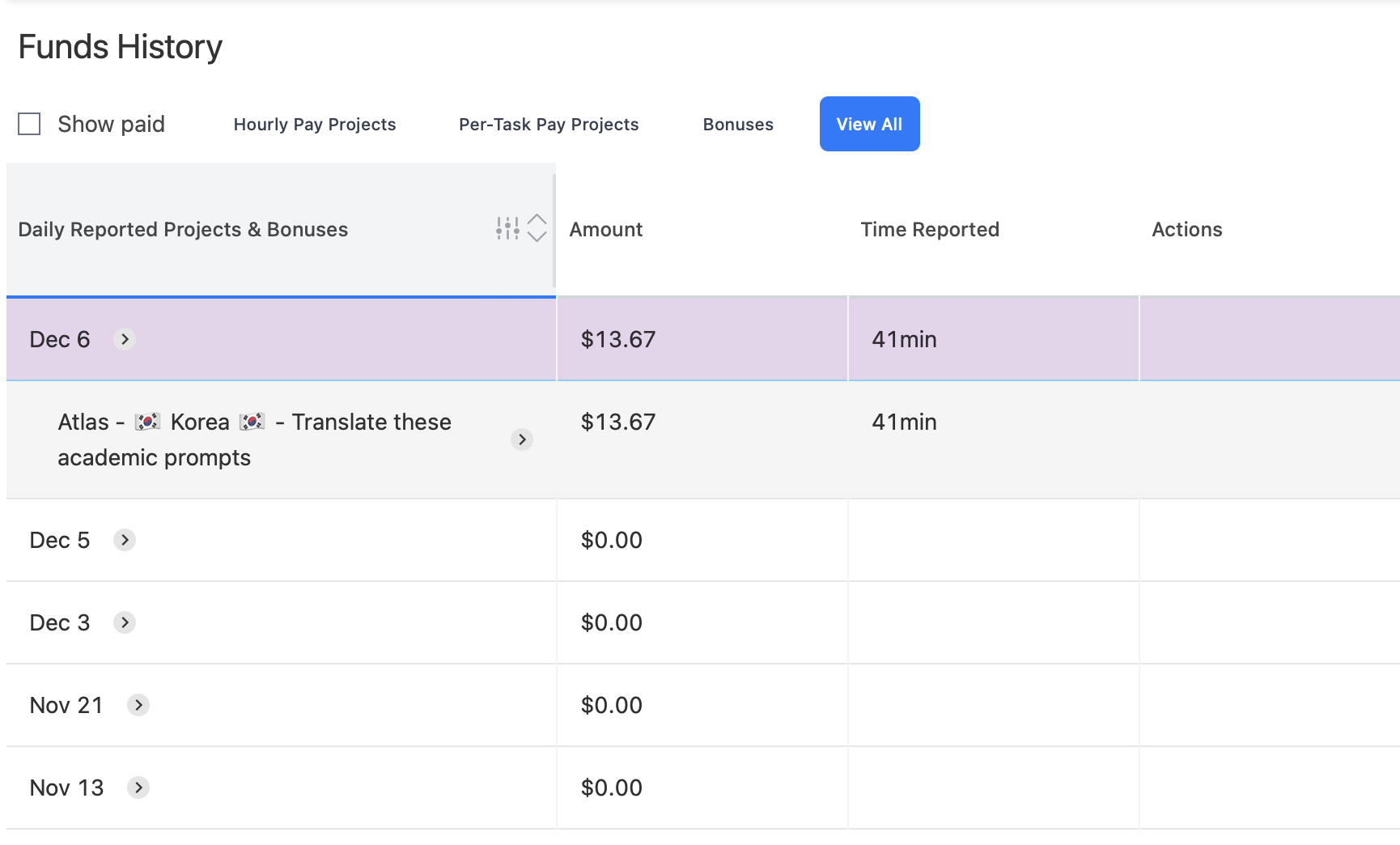Image resolution: width=1400 pixels, height=845 pixels.
Task: Select the Atlas Korea translate prompts text
Action: (x=254, y=439)
